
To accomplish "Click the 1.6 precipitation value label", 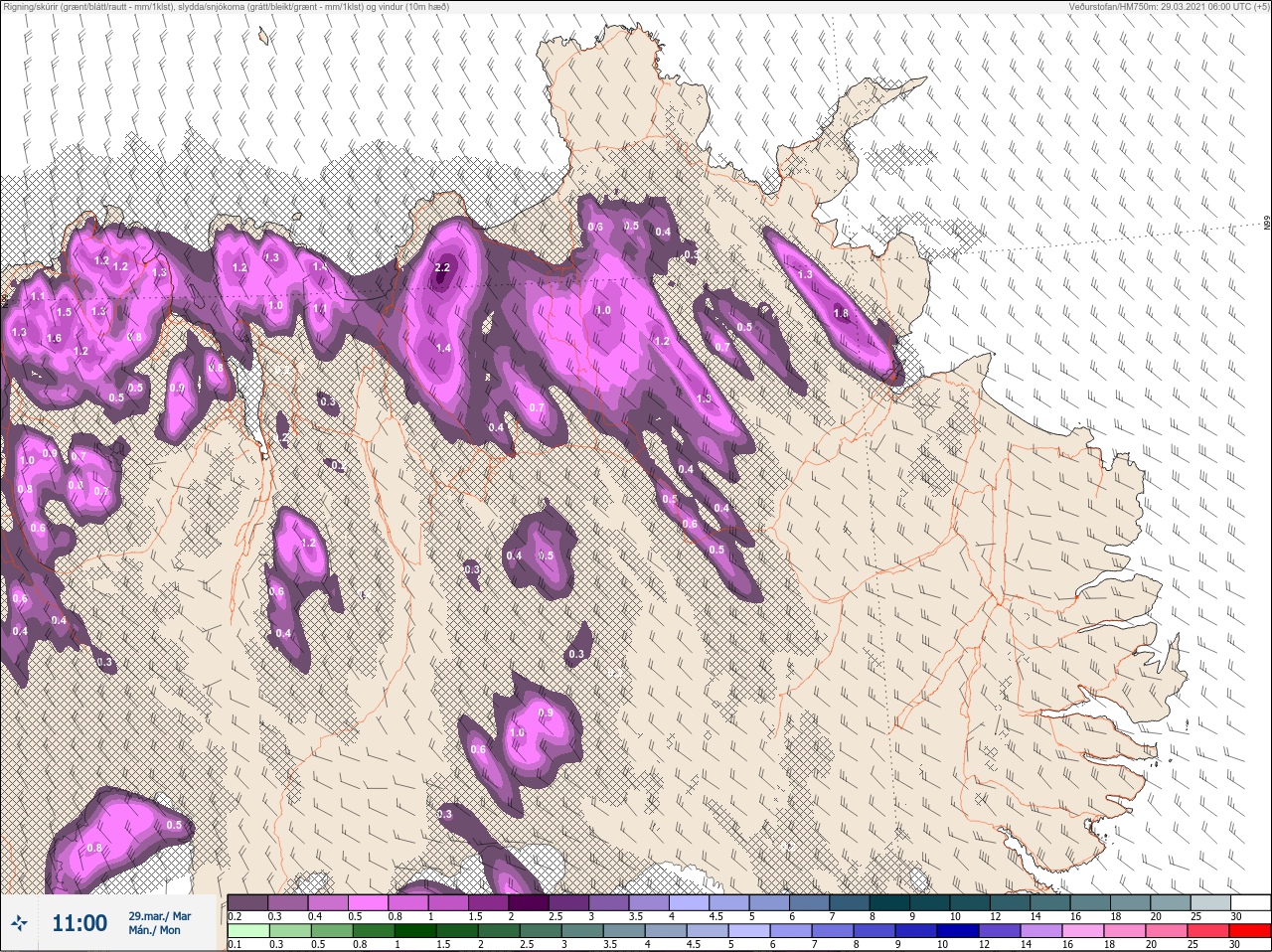I will (54, 338).
